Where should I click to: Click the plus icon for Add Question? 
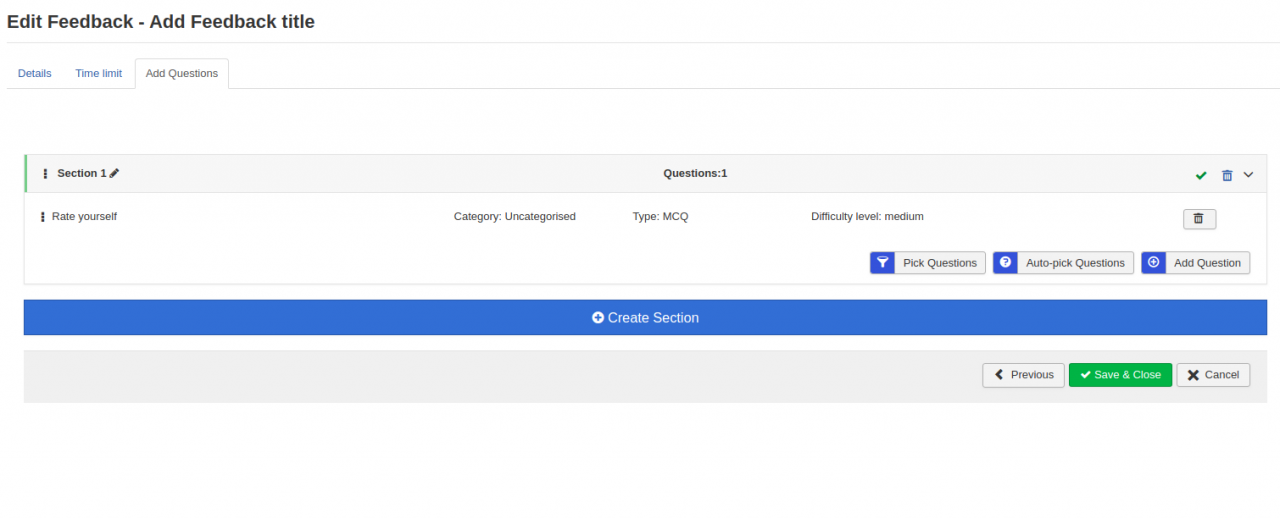coord(1153,263)
